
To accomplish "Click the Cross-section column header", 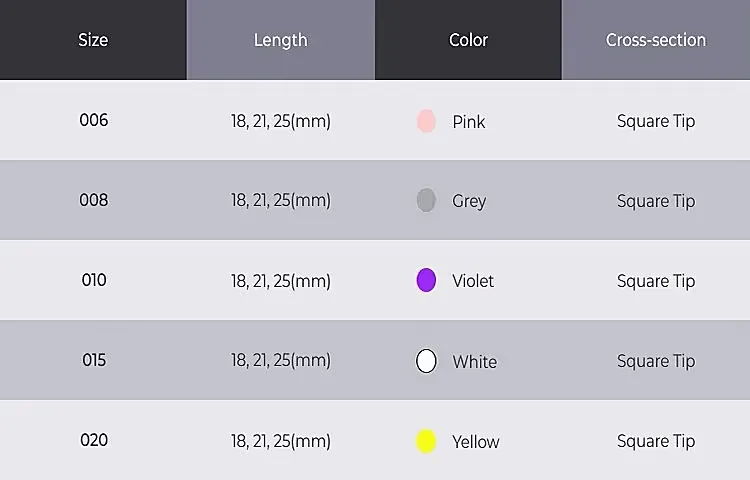I will (x=656, y=40).
